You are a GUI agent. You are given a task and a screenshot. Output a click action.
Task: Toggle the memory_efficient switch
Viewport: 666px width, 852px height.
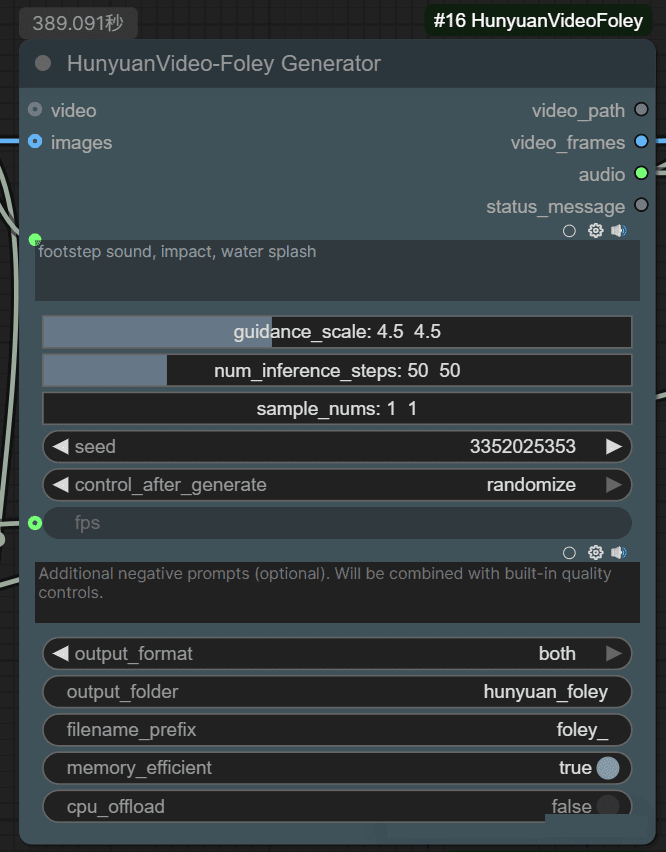coord(608,768)
